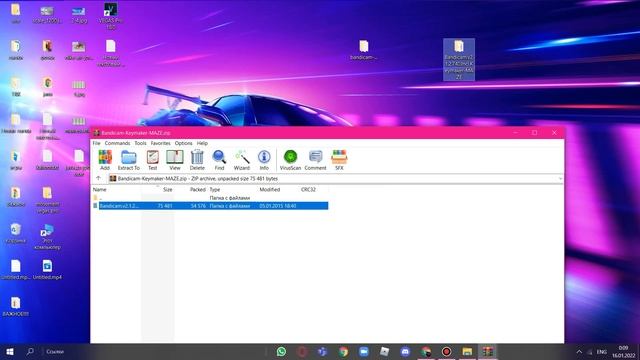
Task: Open the Options menu
Action: [183, 143]
